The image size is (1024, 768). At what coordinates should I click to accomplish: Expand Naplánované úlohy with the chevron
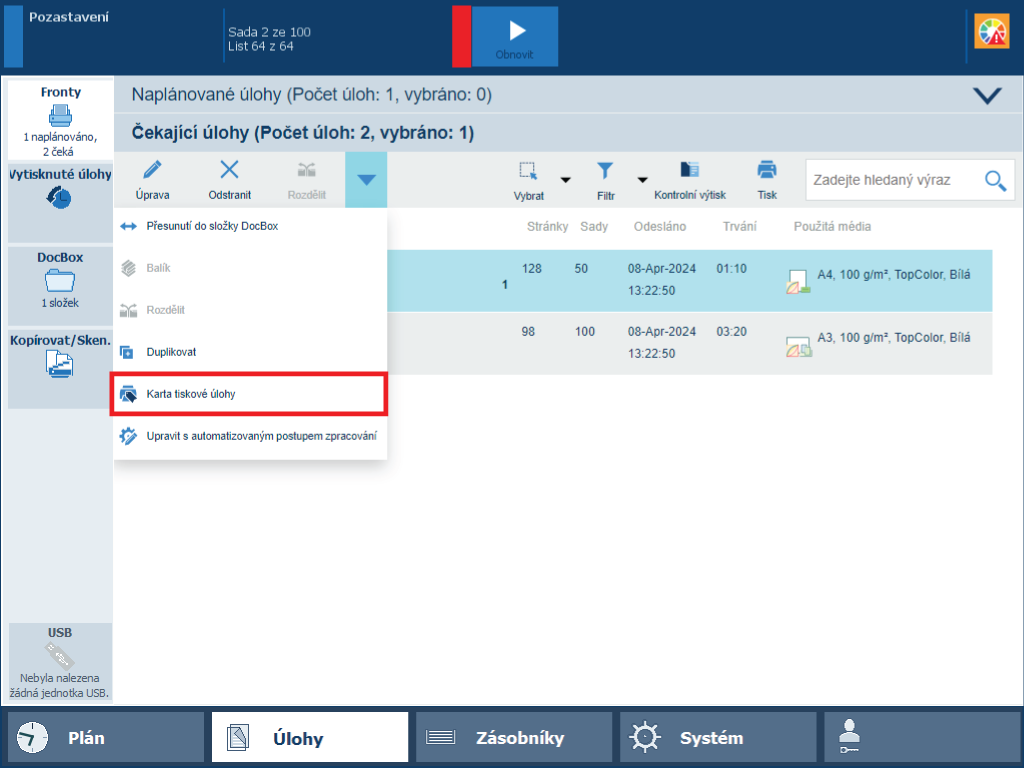click(x=987, y=95)
